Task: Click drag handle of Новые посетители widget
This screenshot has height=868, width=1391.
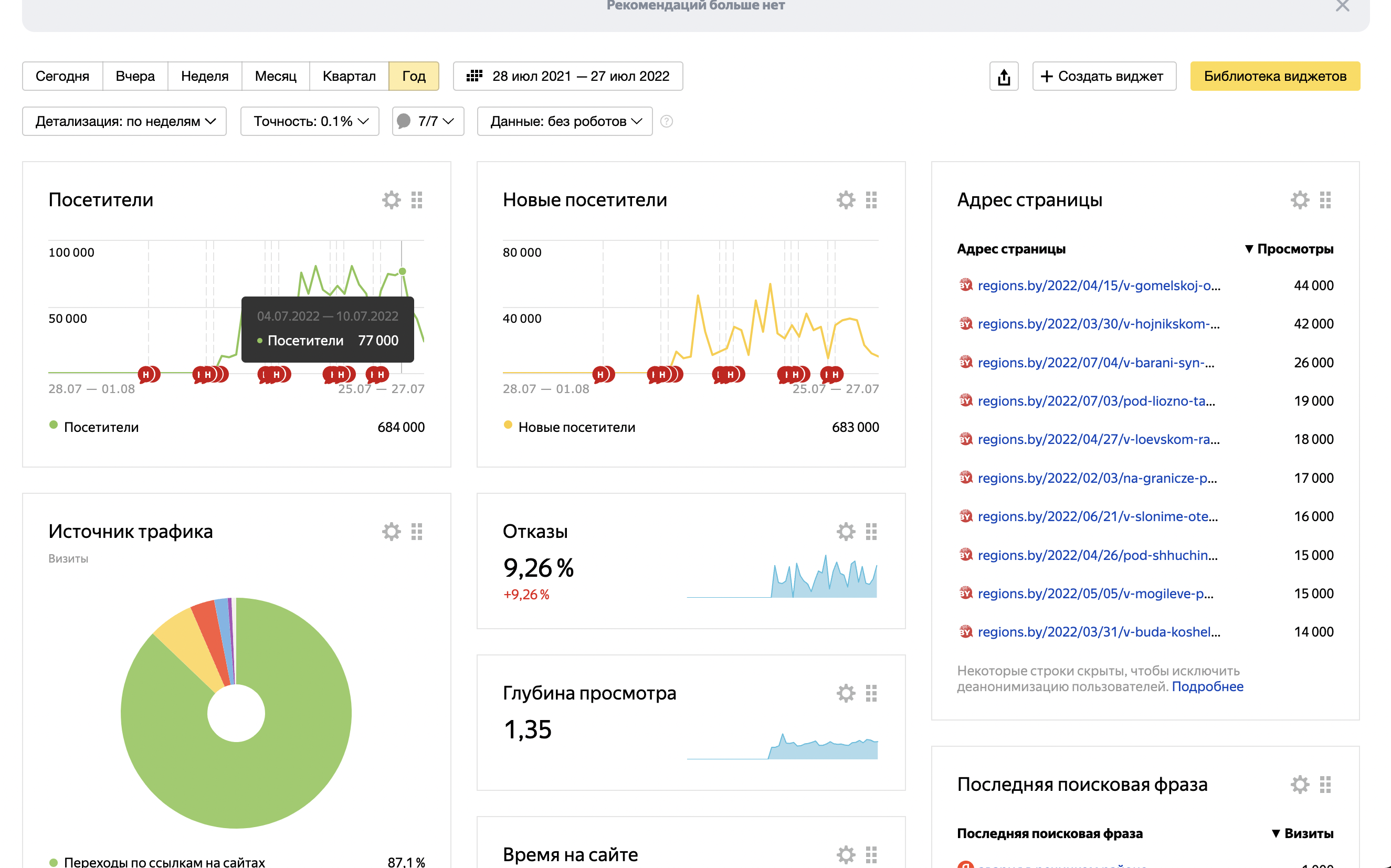Action: (871, 200)
